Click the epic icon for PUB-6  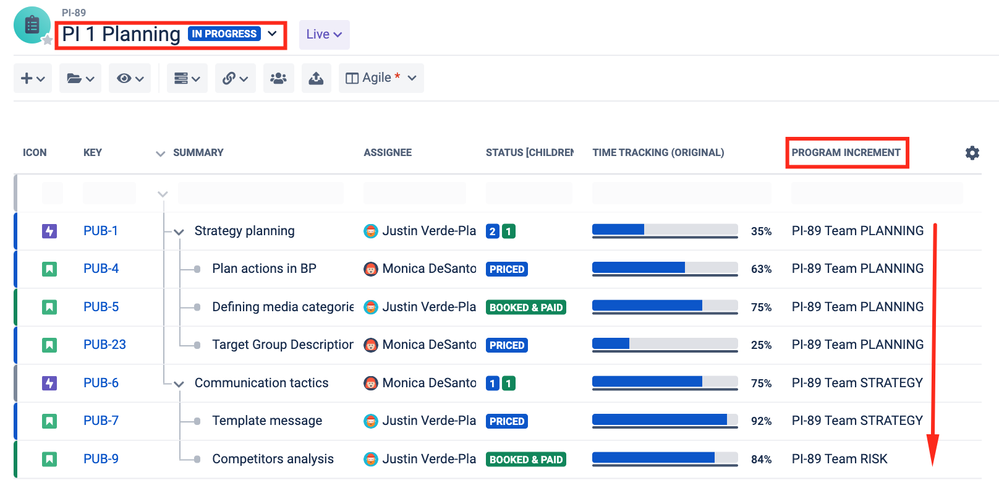tap(49, 383)
